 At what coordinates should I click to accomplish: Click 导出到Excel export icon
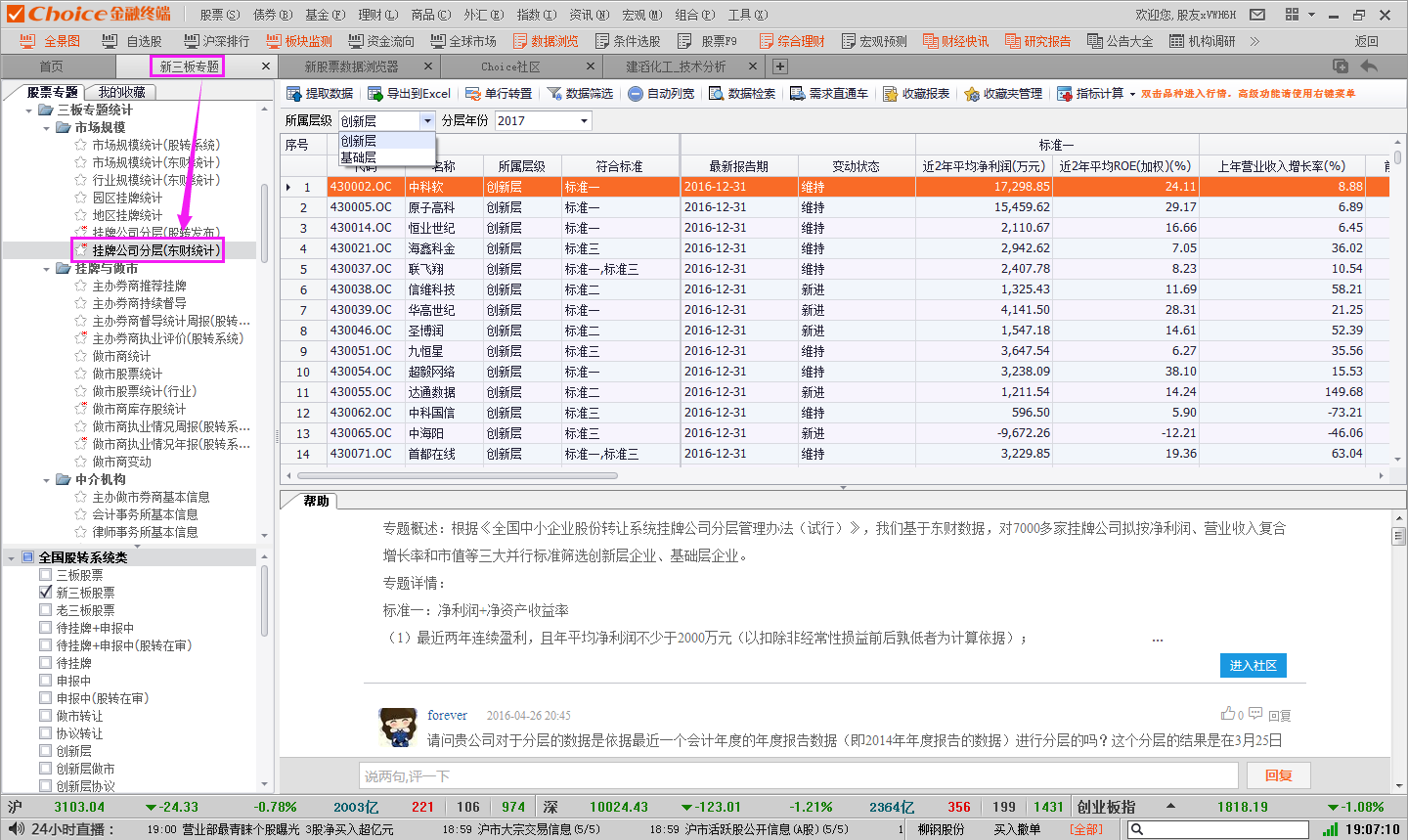[375, 94]
